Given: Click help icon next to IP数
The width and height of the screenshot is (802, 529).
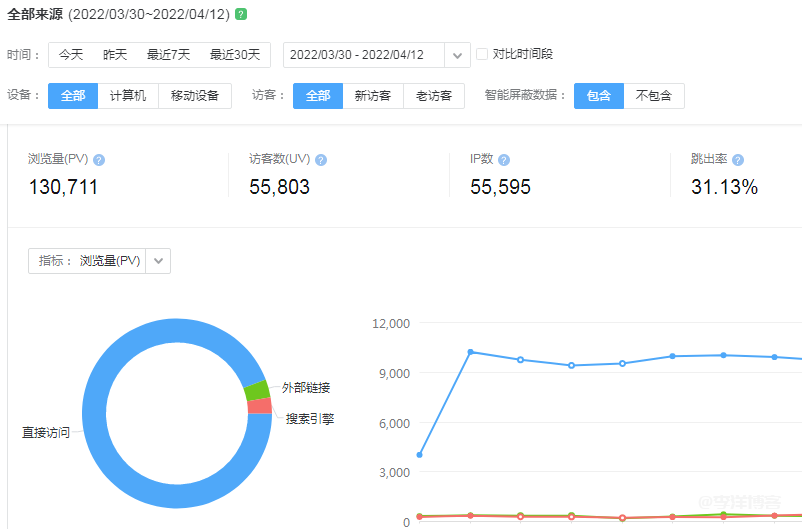Looking at the screenshot, I should [x=504, y=160].
